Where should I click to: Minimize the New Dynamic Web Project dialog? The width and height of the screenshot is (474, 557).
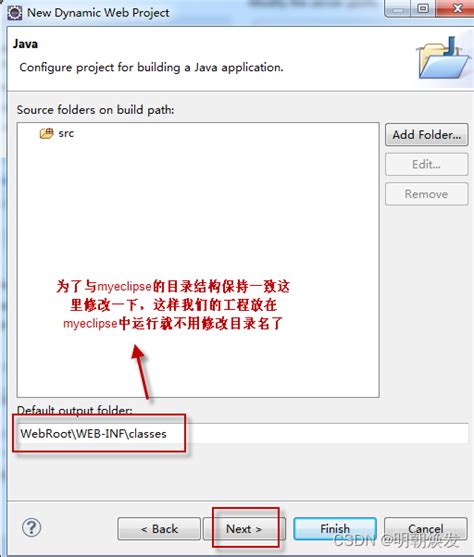(398, 9)
